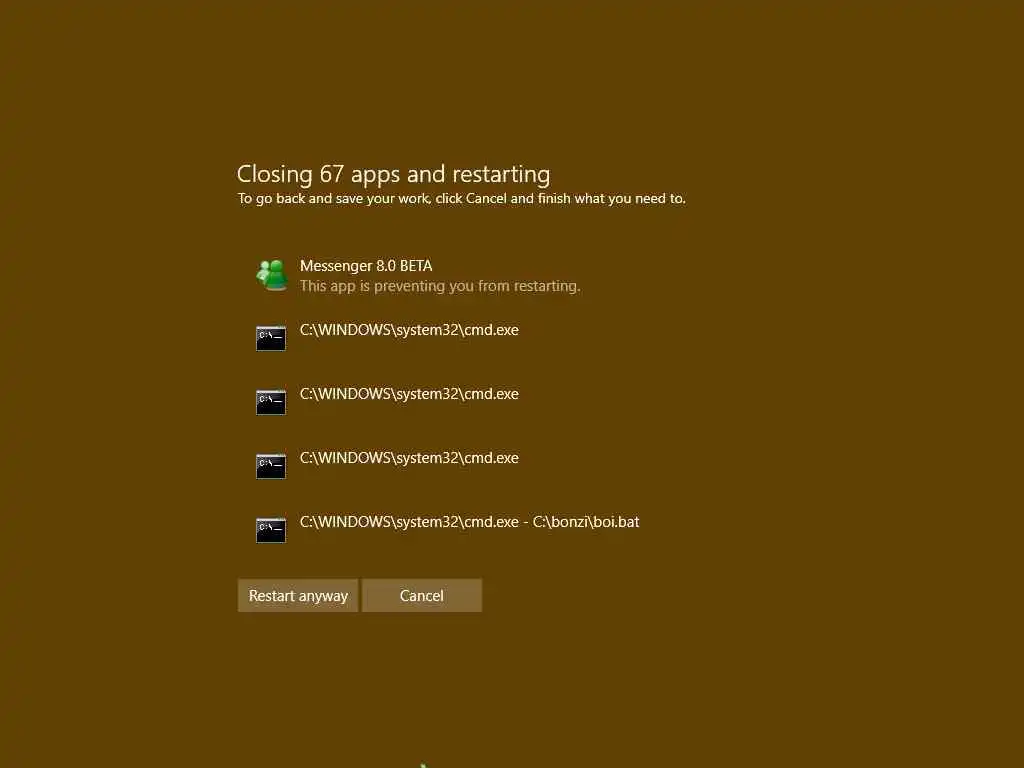Click the second cmd.exe console icon
Screen dimensions: 1024x768
pos(271,402)
